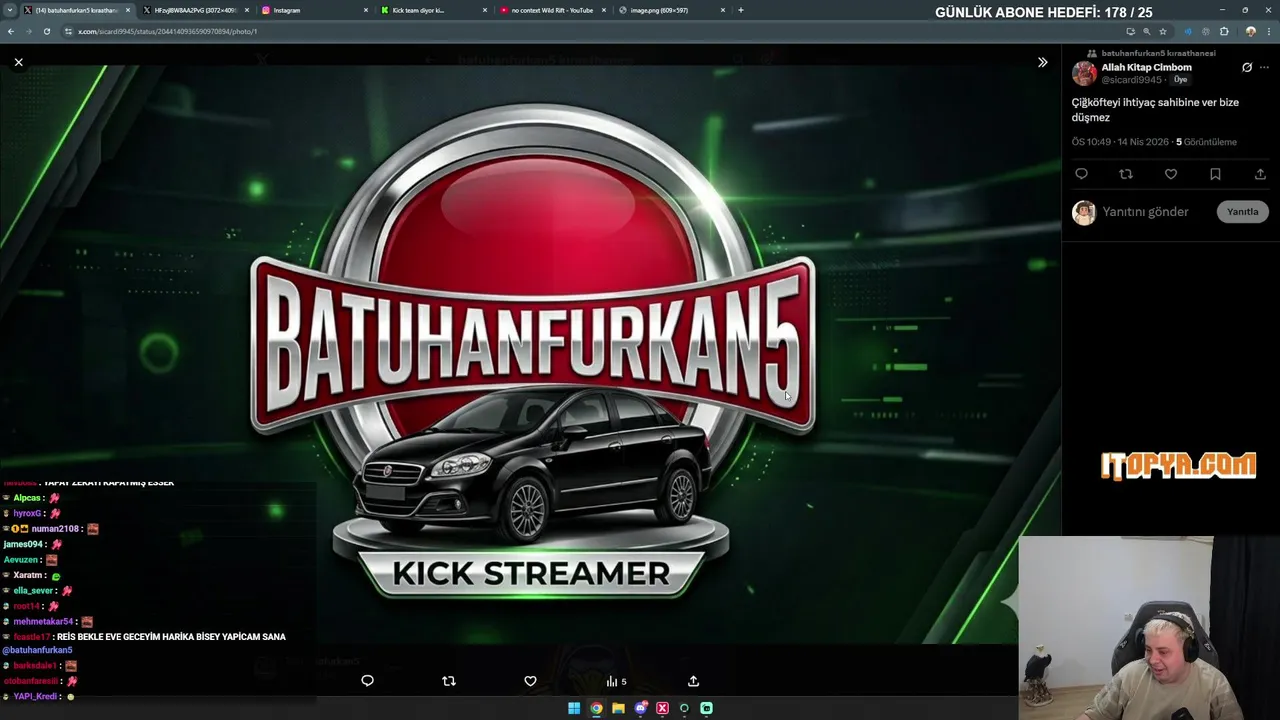This screenshot has width=1280, height=720.
Task: Share icon in the tweet sidebar
Action: pyautogui.click(x=1260, y=174)
